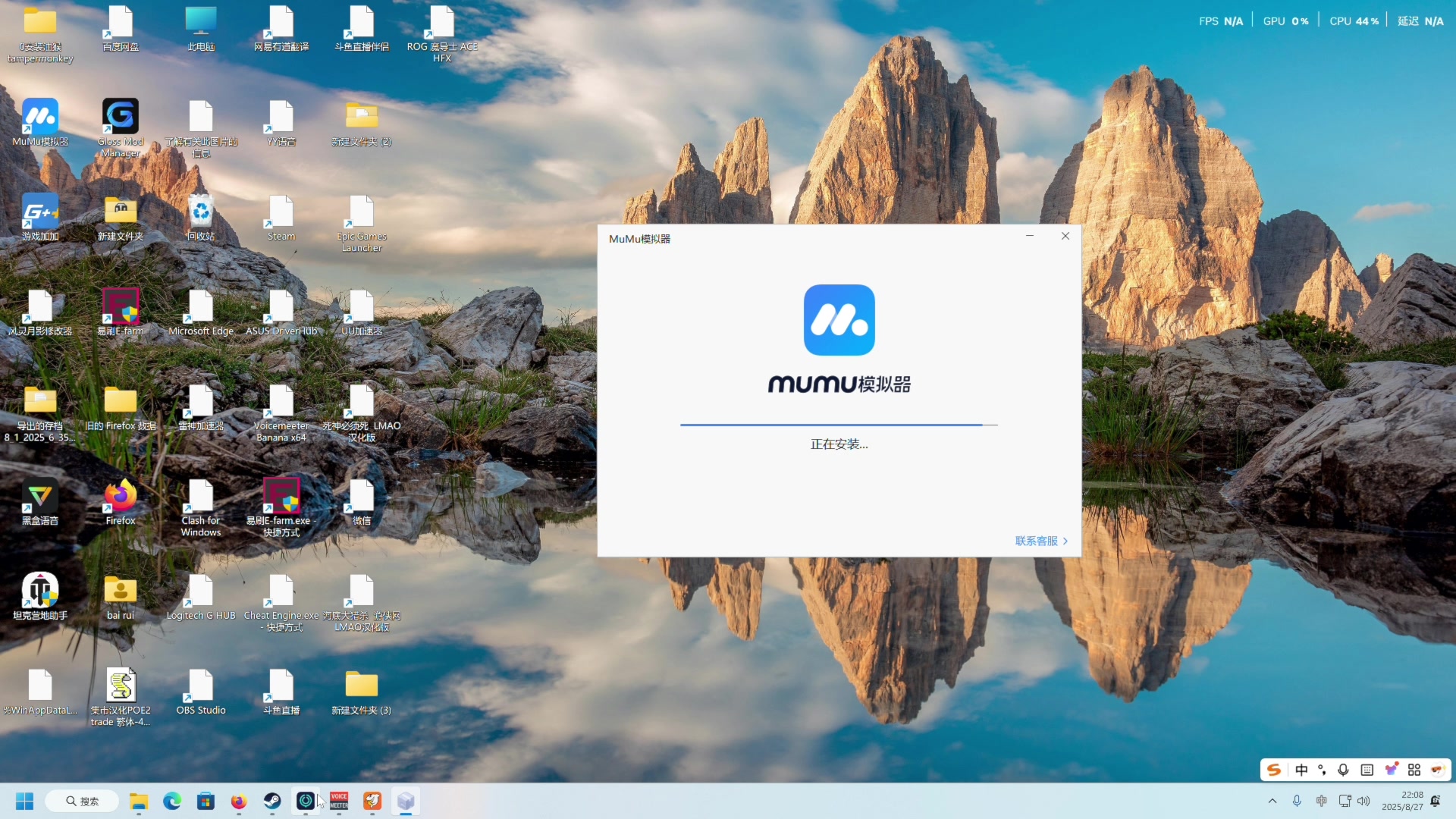1456x819 pixels.
Task: Open the Windows Start menu
Action: pyautogui.click(x=24, y=801)
